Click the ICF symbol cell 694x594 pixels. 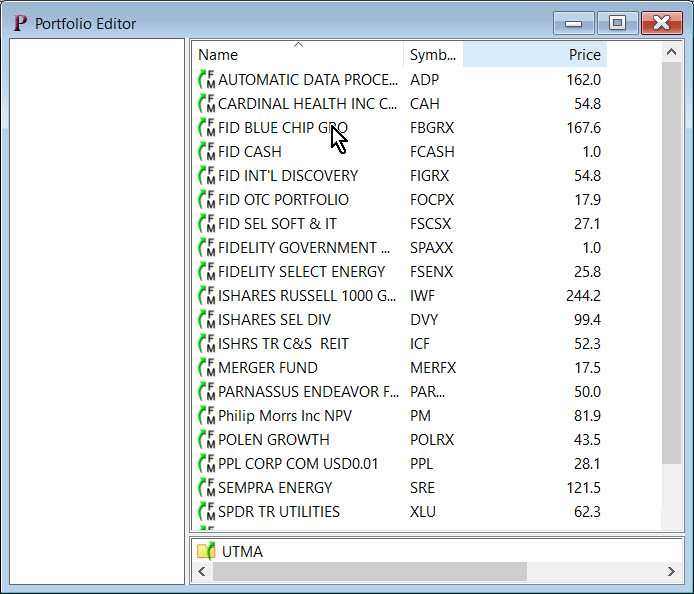tap(420, 343)
